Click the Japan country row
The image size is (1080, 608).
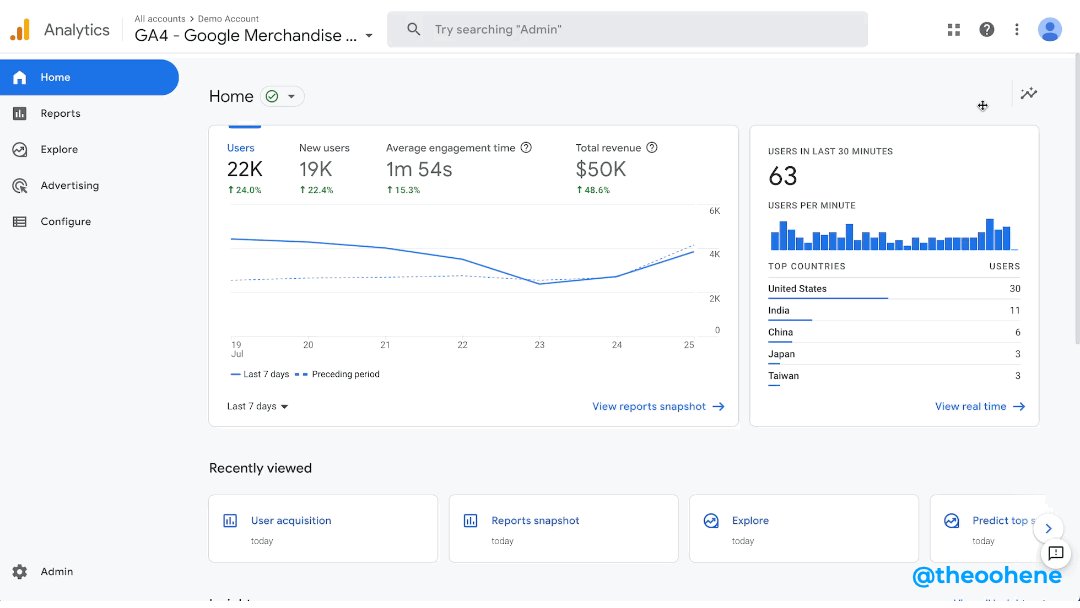[894, 354]
